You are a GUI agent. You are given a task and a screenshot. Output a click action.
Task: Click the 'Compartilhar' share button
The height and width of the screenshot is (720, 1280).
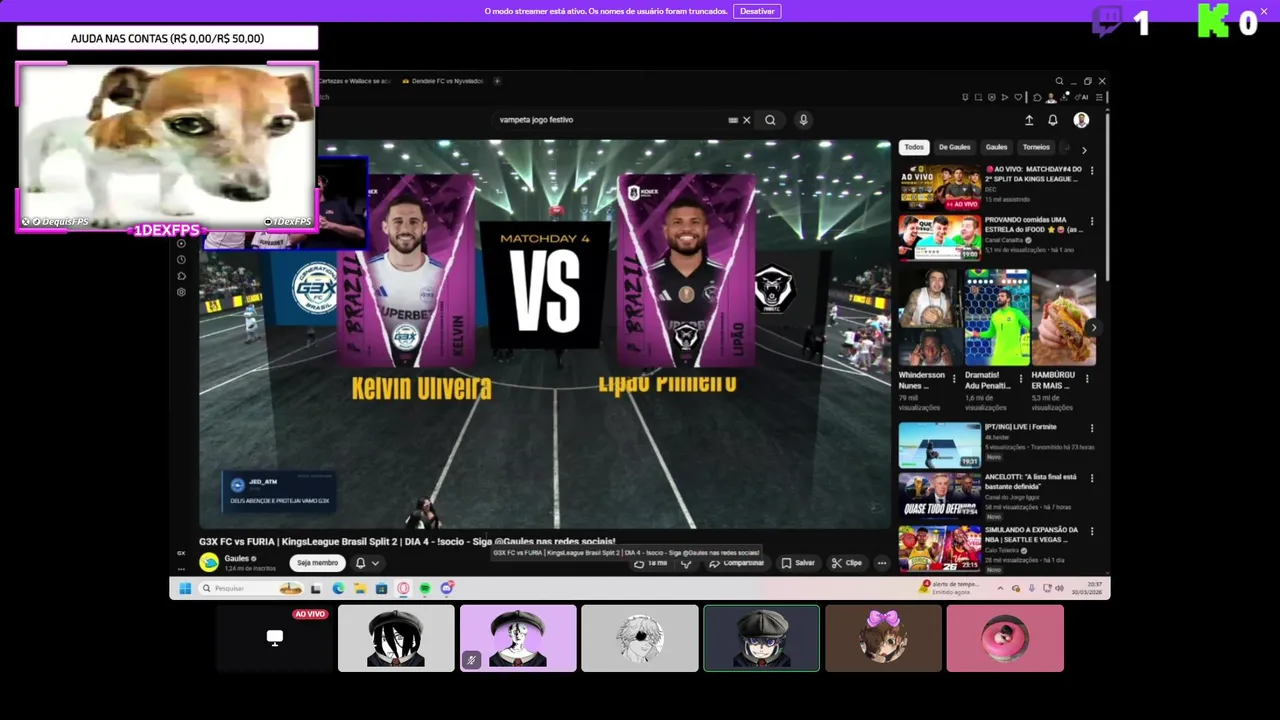[x=736, y=563]
